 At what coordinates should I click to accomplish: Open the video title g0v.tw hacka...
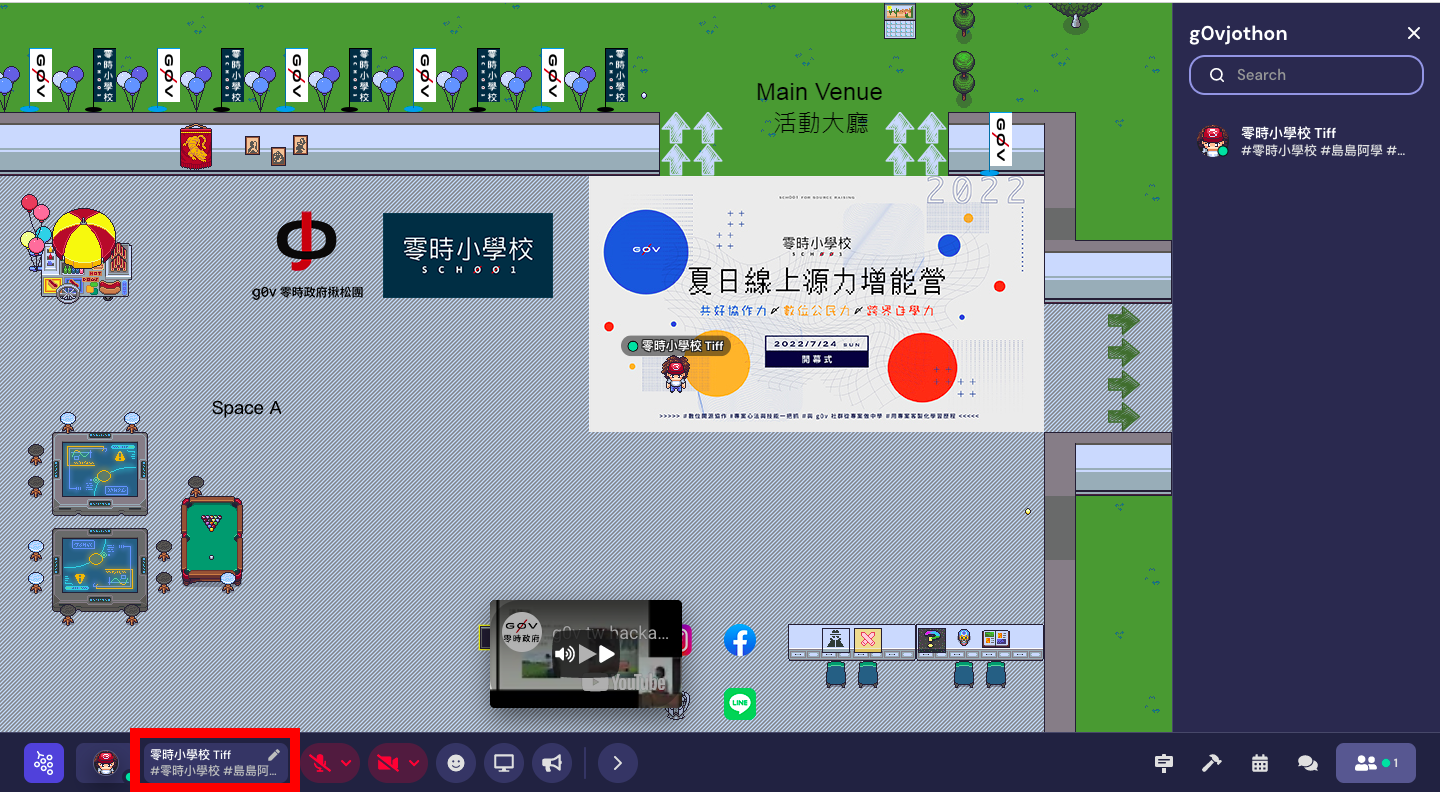[x=610, y=633]
